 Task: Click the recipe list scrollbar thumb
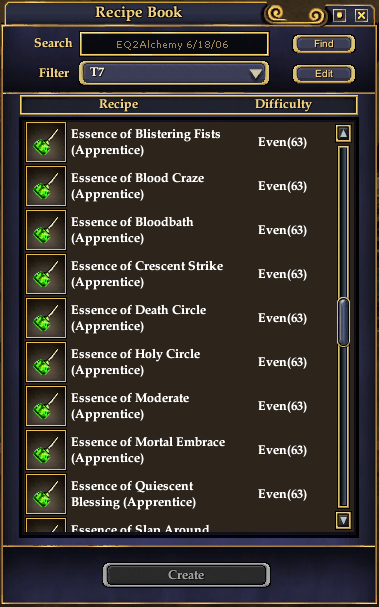click(343, 322)
